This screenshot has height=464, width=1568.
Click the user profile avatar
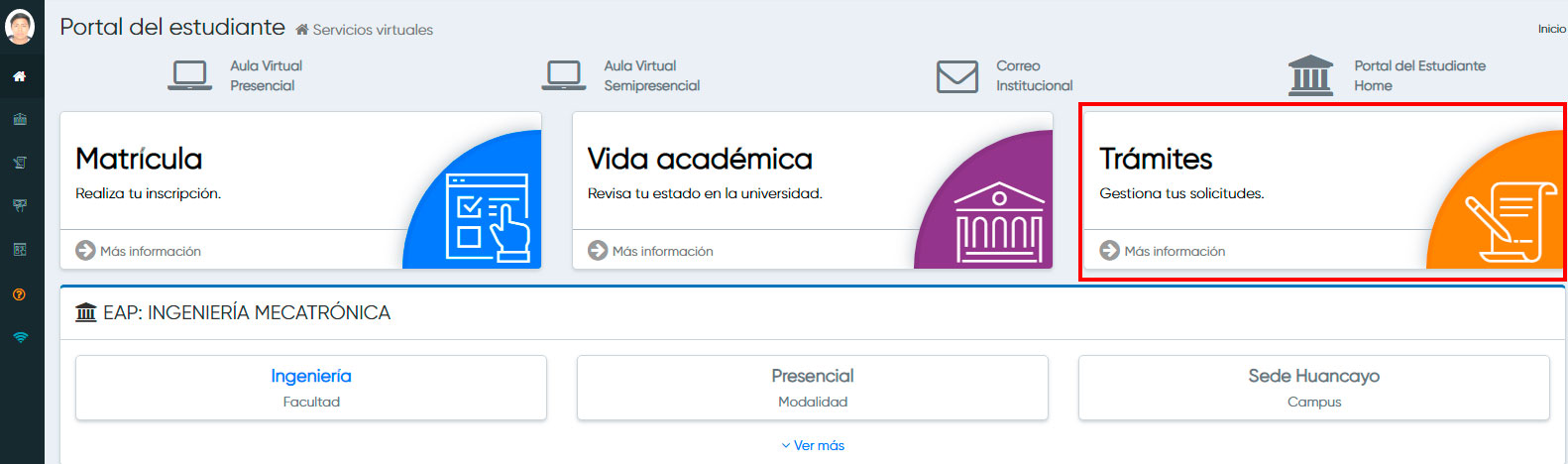click(x=20, y=27)
